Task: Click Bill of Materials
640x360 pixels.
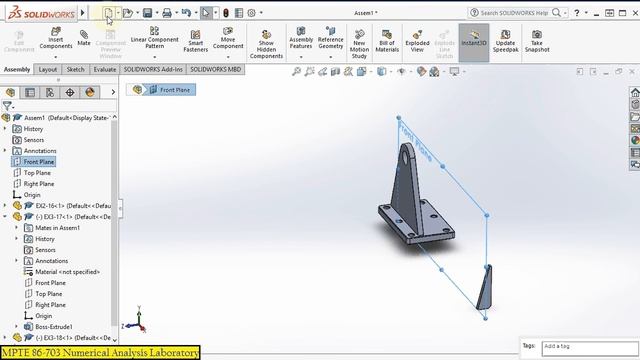Action: point(387,41)
